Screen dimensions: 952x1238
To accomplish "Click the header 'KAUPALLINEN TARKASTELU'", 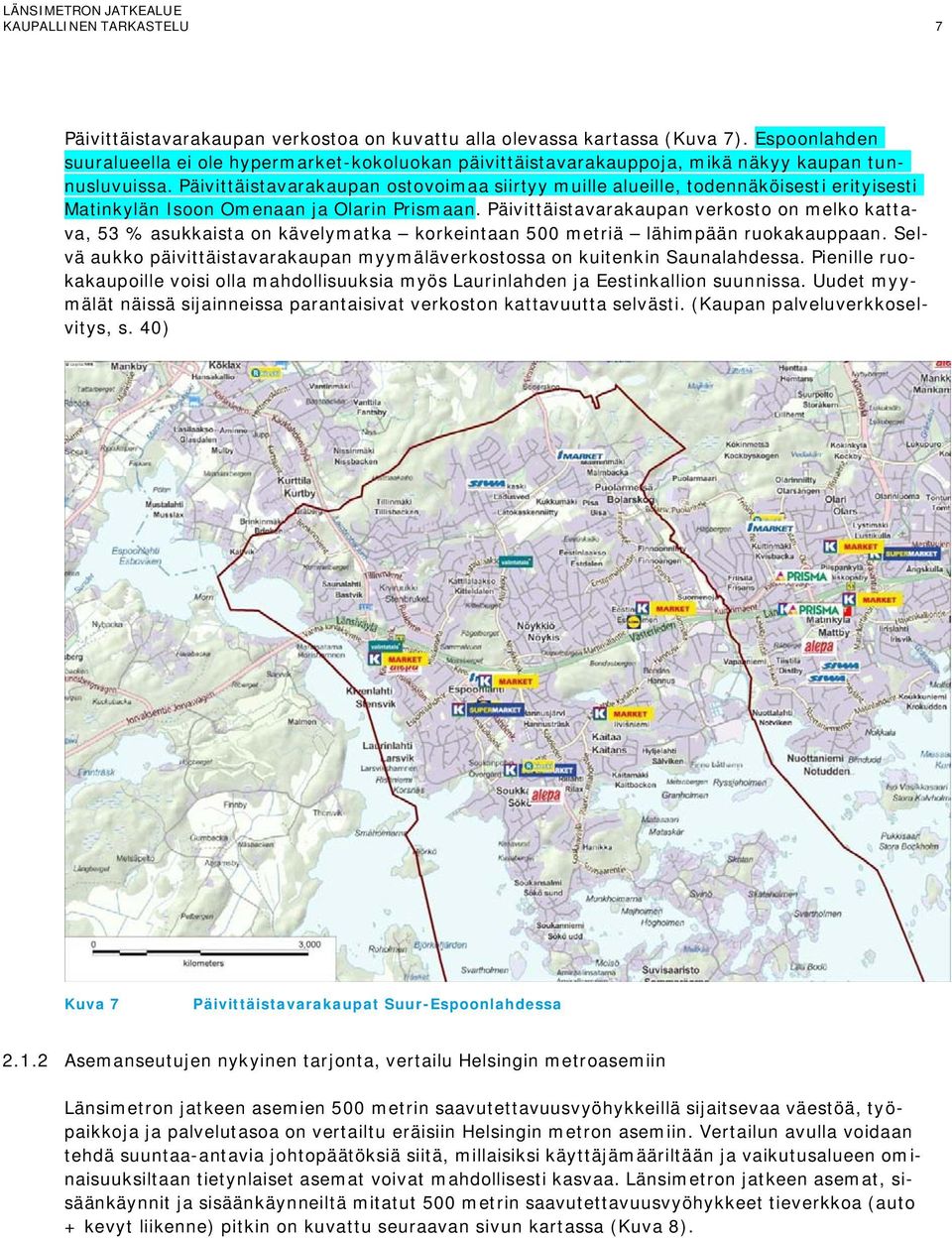I will [x=96, y=27].
